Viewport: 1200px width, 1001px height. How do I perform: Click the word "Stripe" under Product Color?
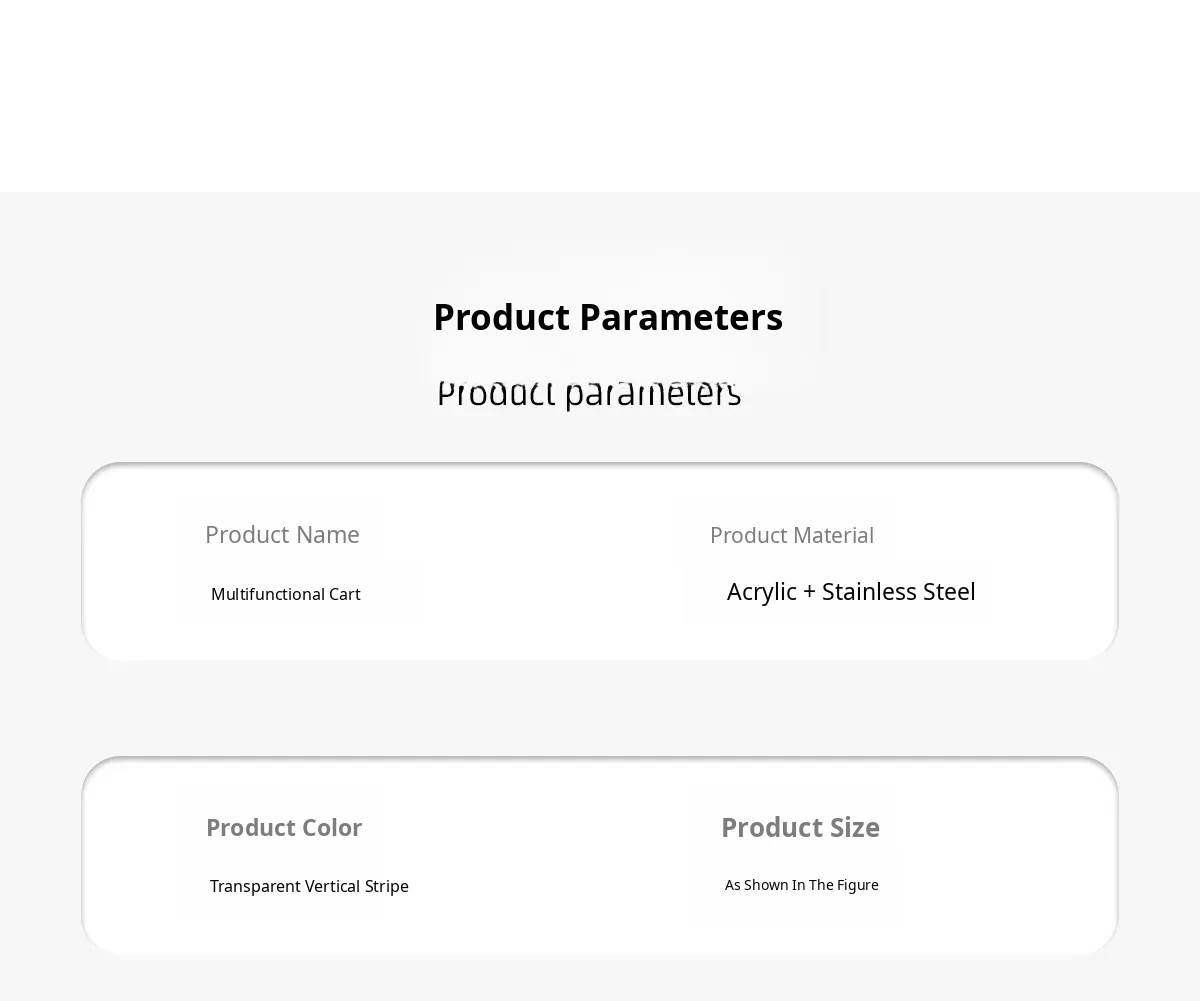point(385,886)
